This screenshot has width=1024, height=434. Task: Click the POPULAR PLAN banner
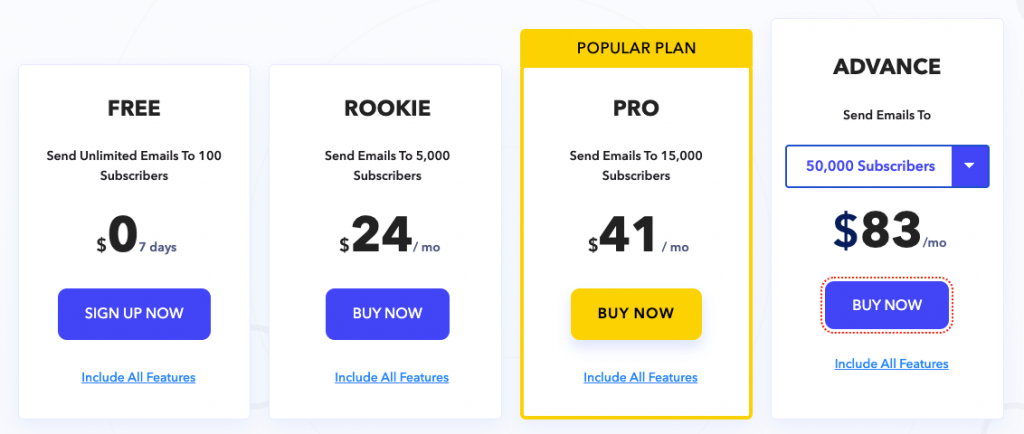point(636,48)
